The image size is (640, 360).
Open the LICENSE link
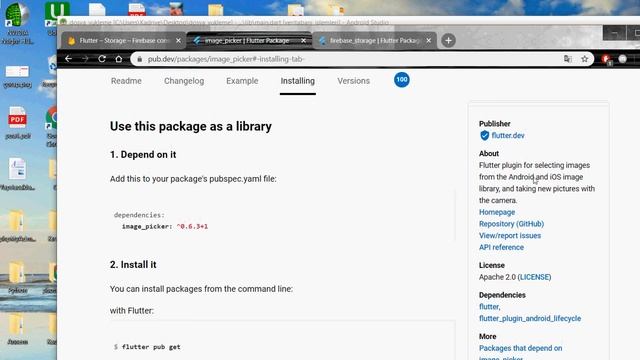(535, 277)
